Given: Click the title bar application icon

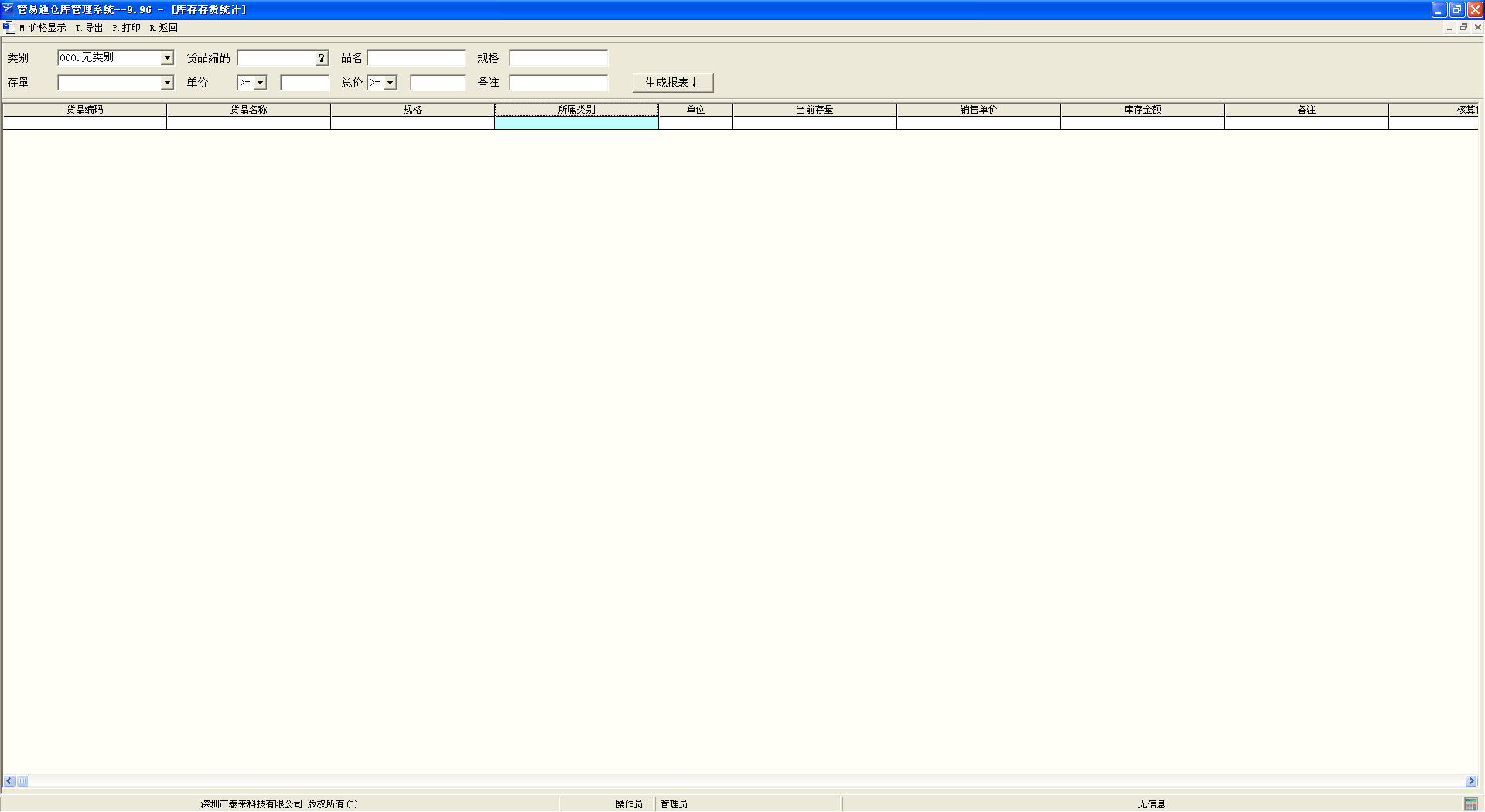Looking at the screenshot, I should coord(8,9).
